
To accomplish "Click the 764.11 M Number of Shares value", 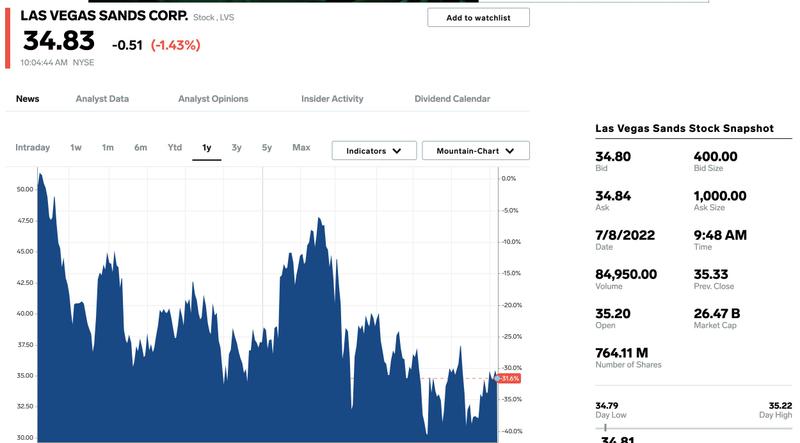I will 621,353.
